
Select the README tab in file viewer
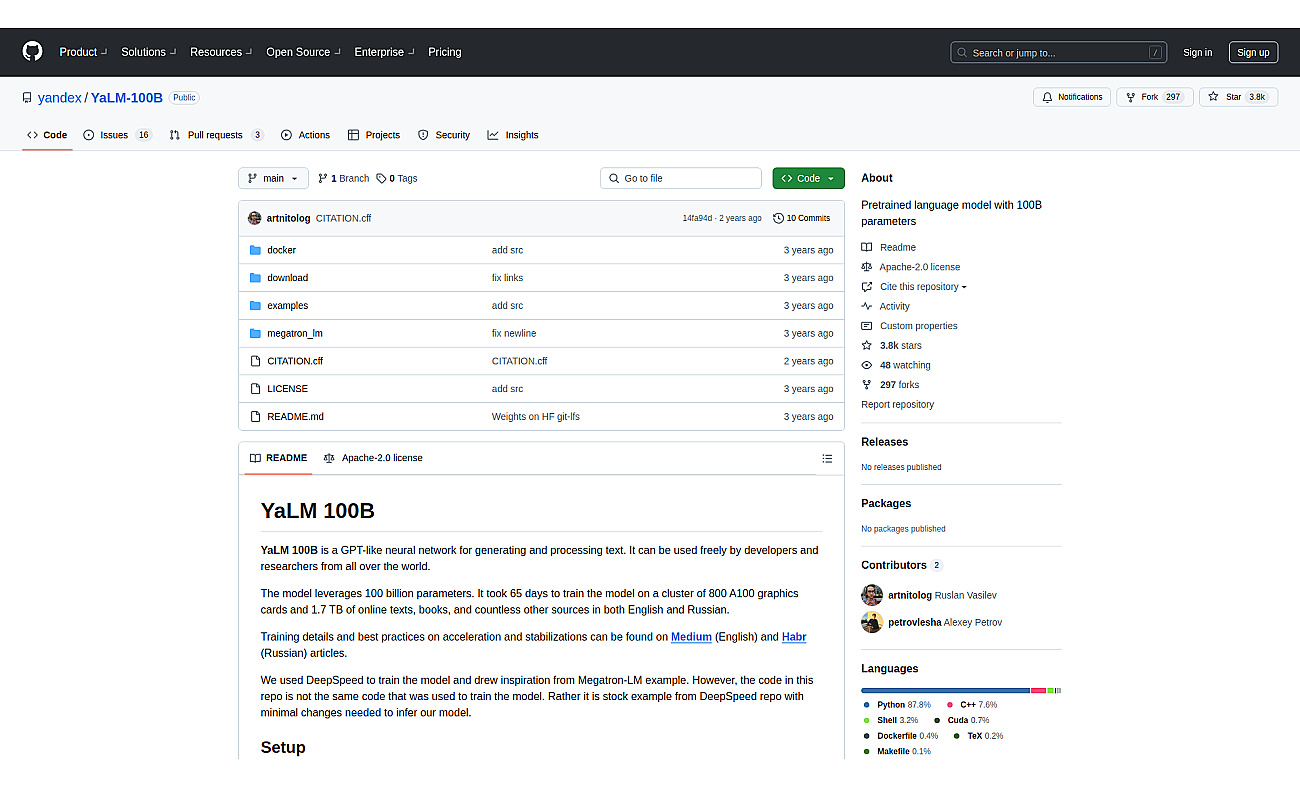tap(278, 458)
